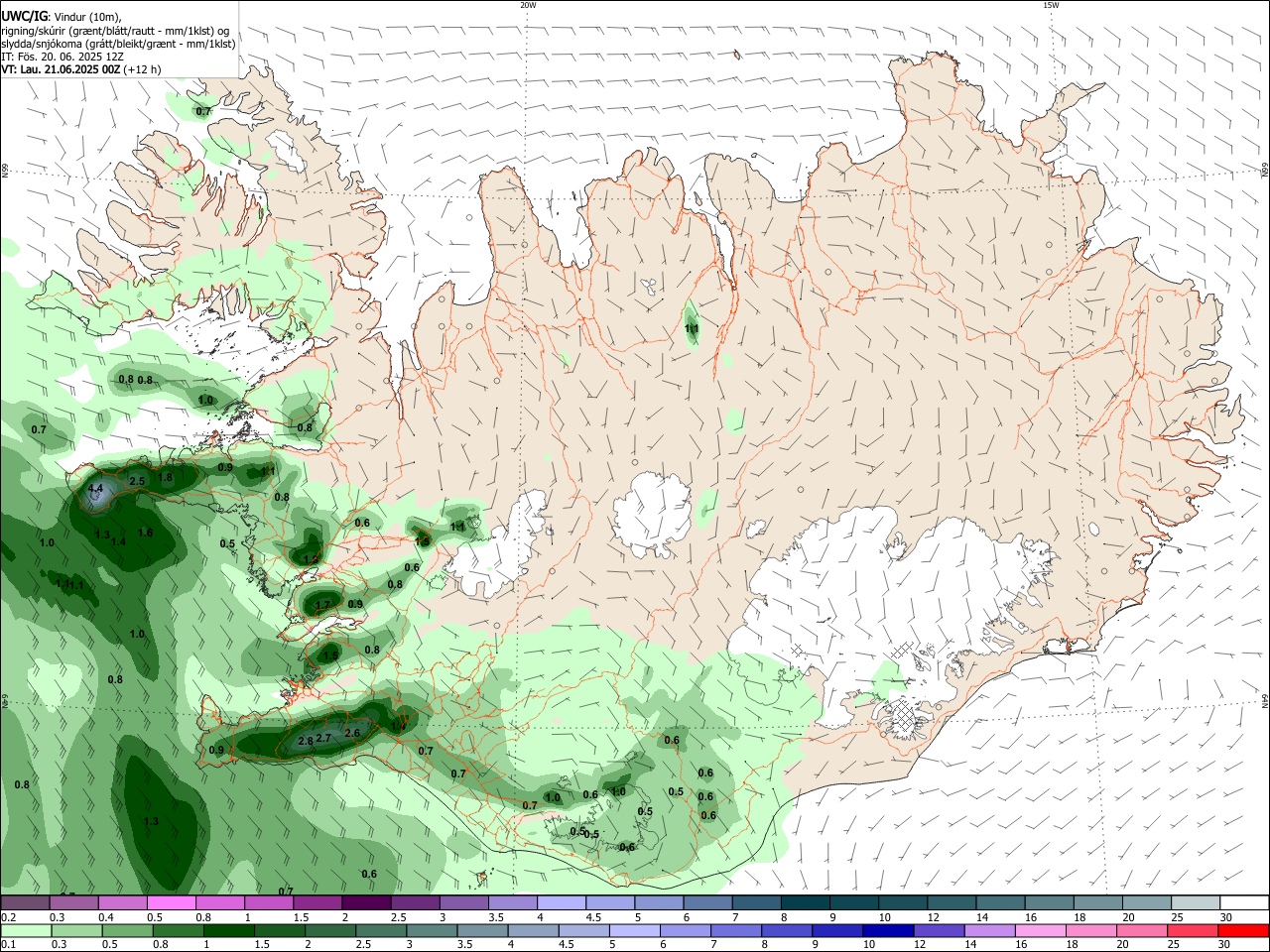Click the 4.4 precipitation value on the map
Viewport: 1270px width, 952px height.
coord(96,489)
